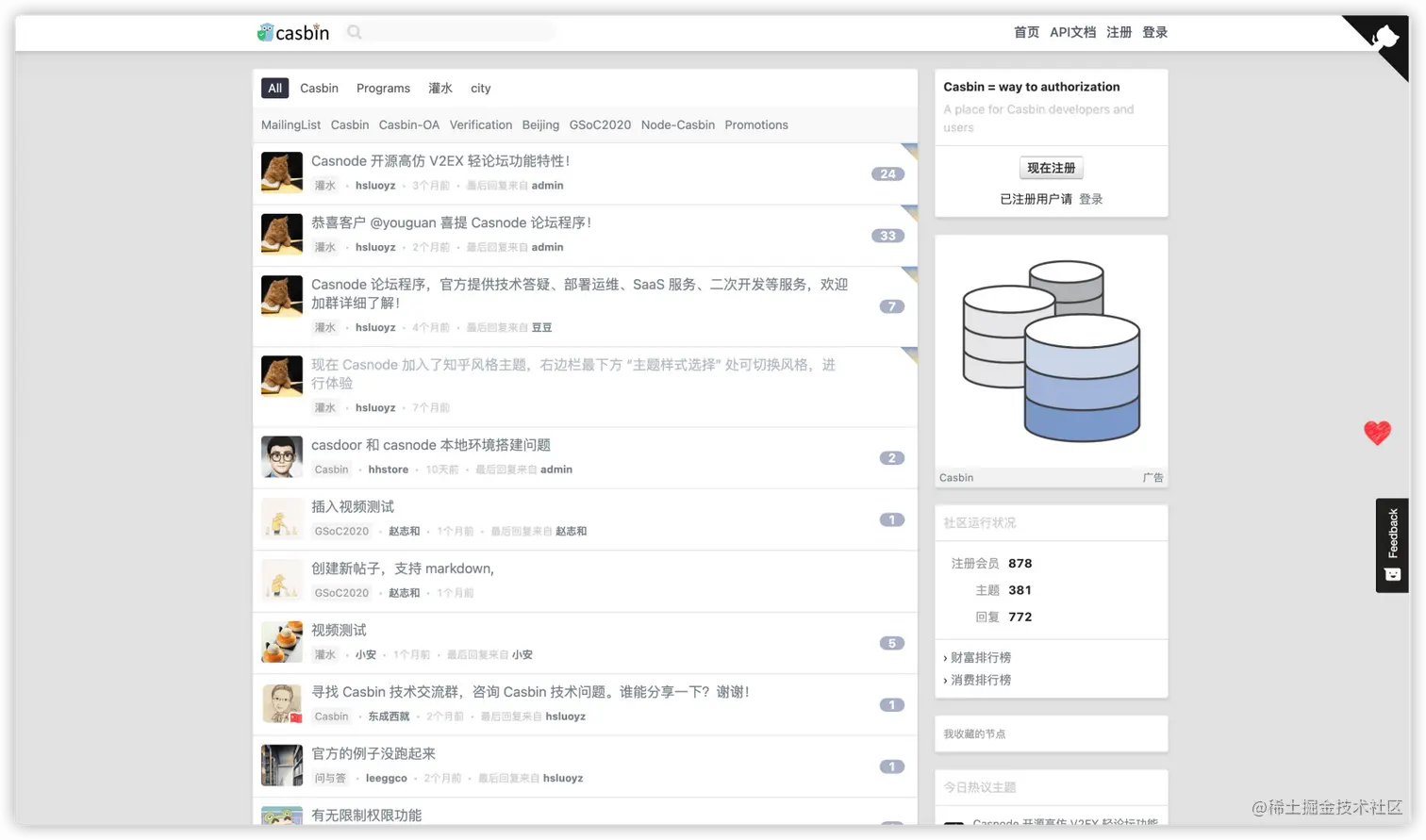
Task: Click avatar of the '插入视频测试' post
Action: tap(282, 519)
